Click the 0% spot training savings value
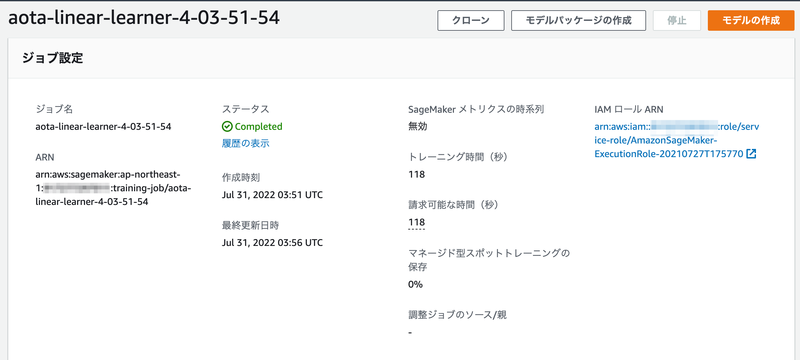 tap(415, 284)
